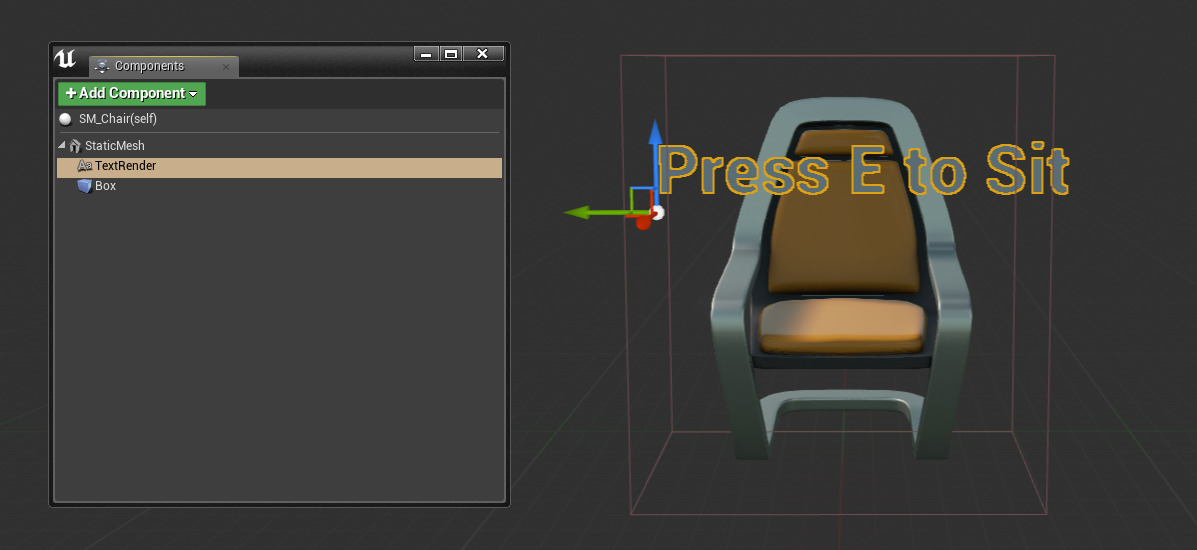
Task: Click the Components tab icon
Action: click(x=102, y=66)
